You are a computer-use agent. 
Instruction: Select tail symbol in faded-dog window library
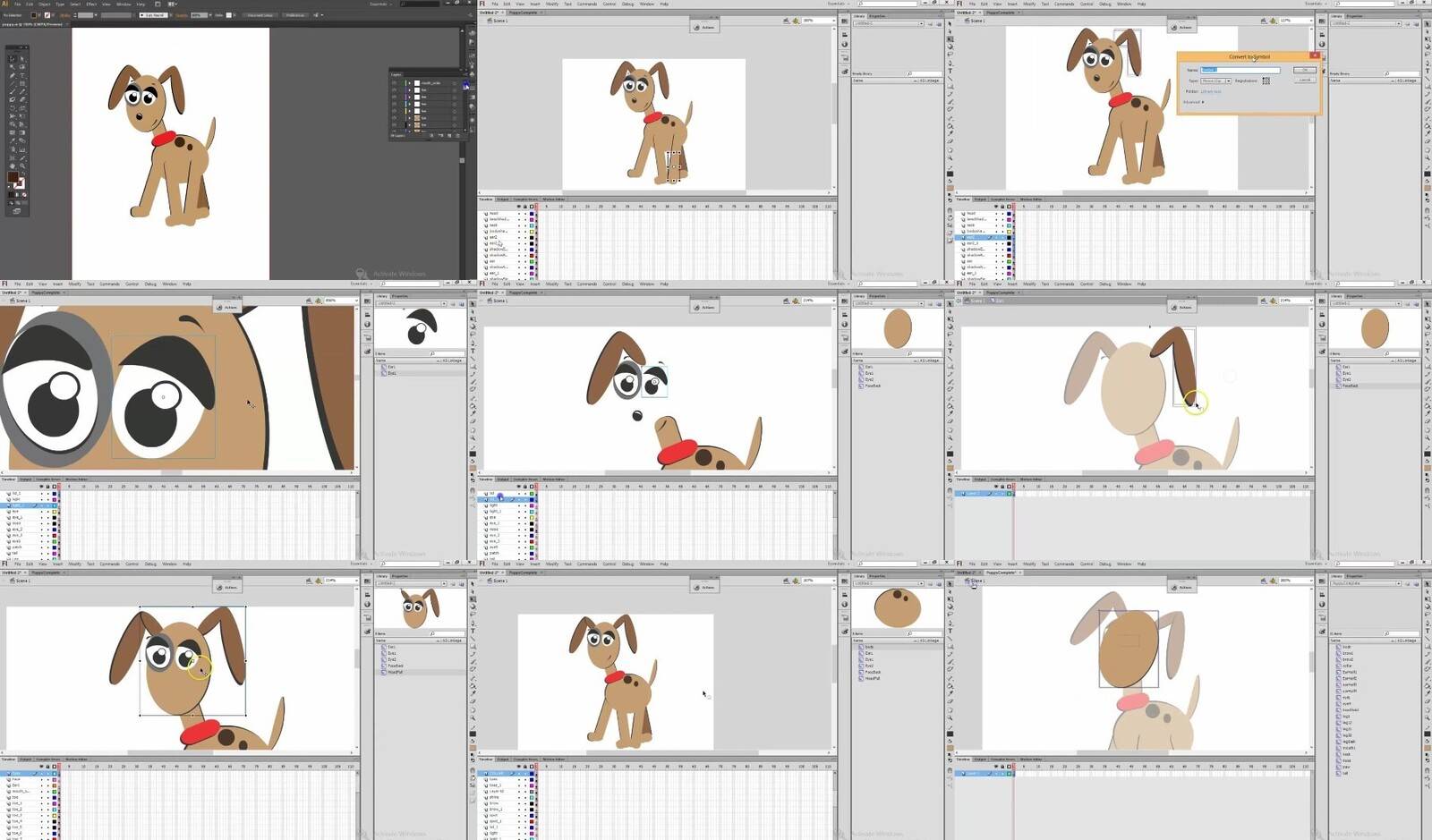point(1345,773)
